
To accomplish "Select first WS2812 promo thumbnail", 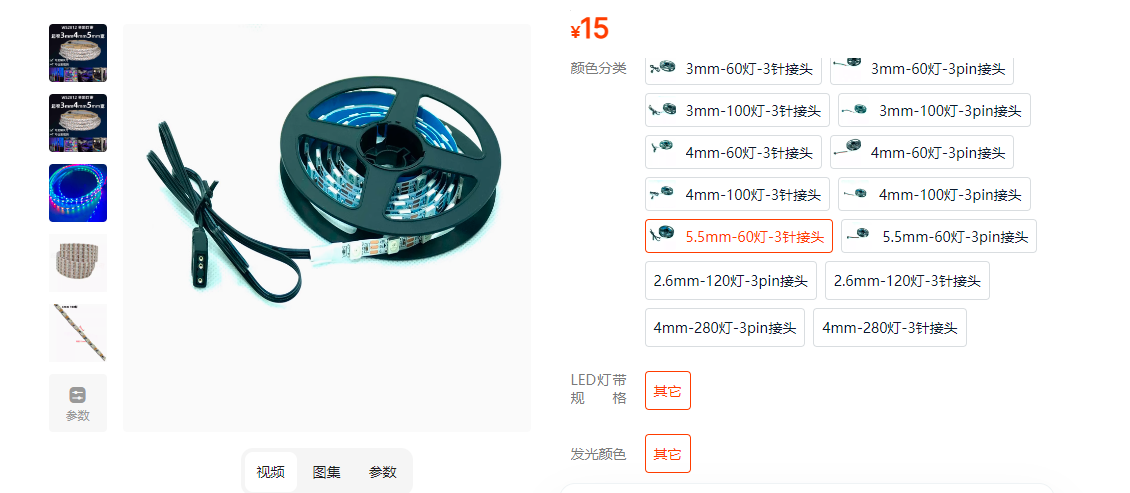I will point(78,53).
